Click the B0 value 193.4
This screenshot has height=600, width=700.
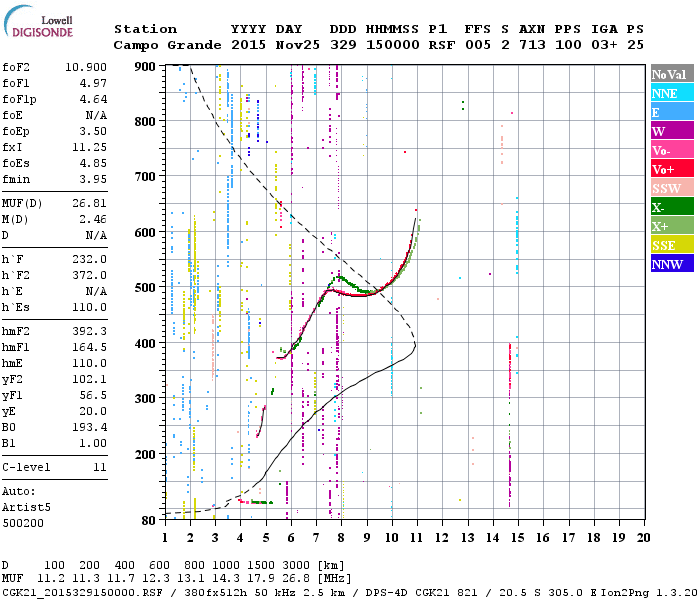(x=90, y=428)
